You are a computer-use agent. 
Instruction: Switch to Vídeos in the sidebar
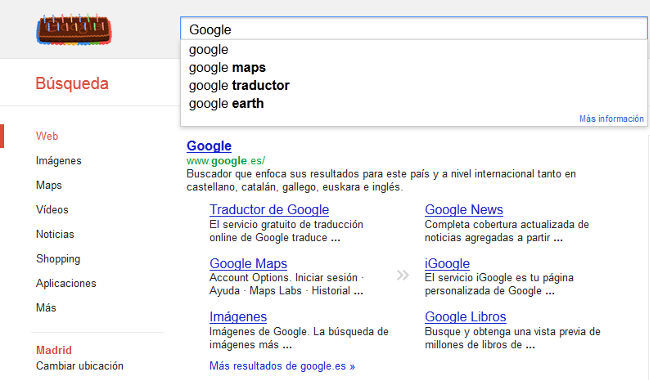click(52, 209)
